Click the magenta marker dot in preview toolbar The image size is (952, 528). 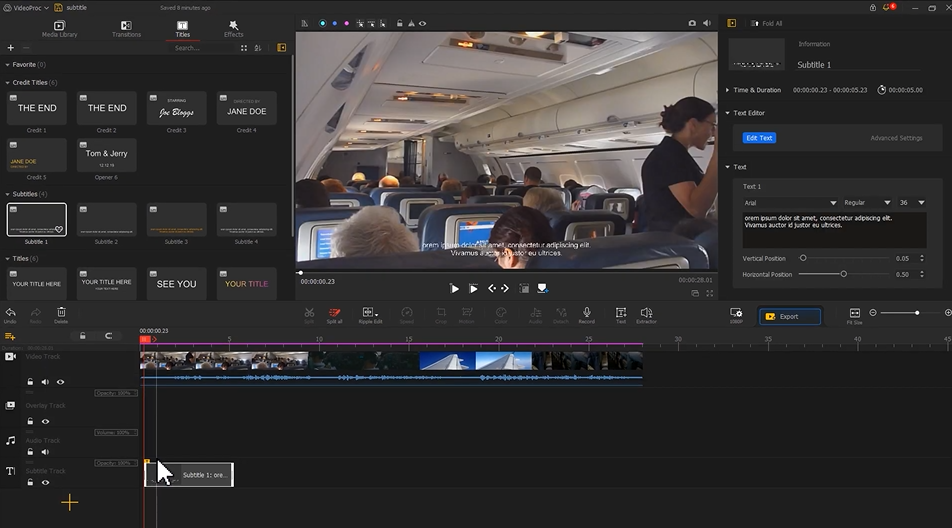click(x=347, y=24)
